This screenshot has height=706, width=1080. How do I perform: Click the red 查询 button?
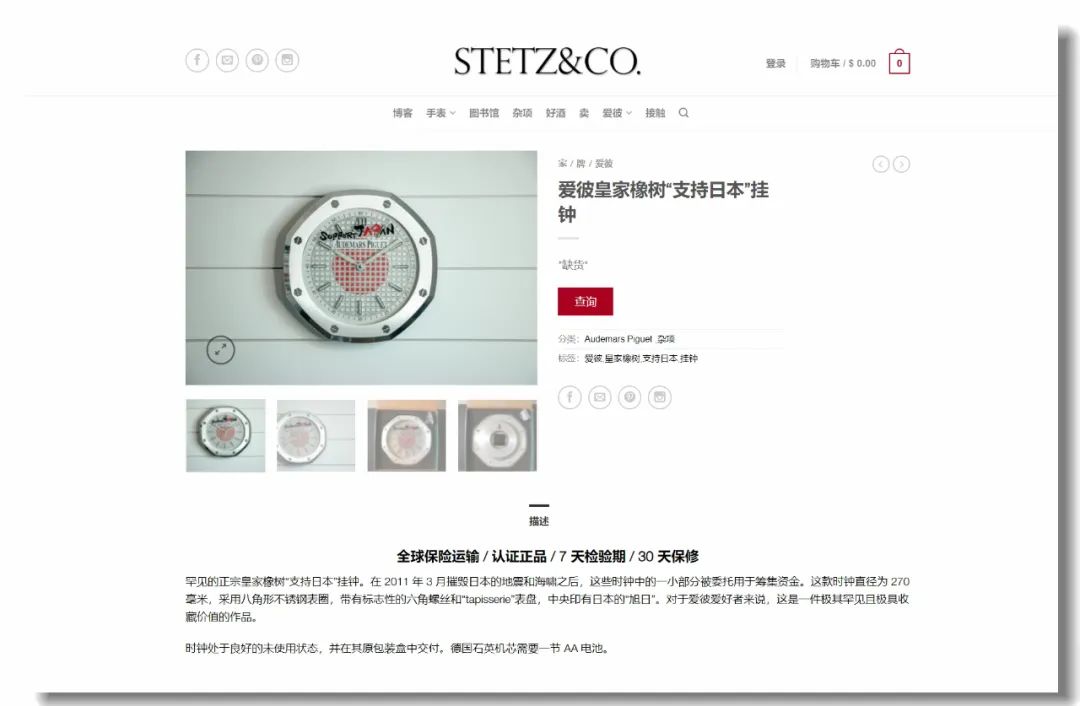point(585,302)
